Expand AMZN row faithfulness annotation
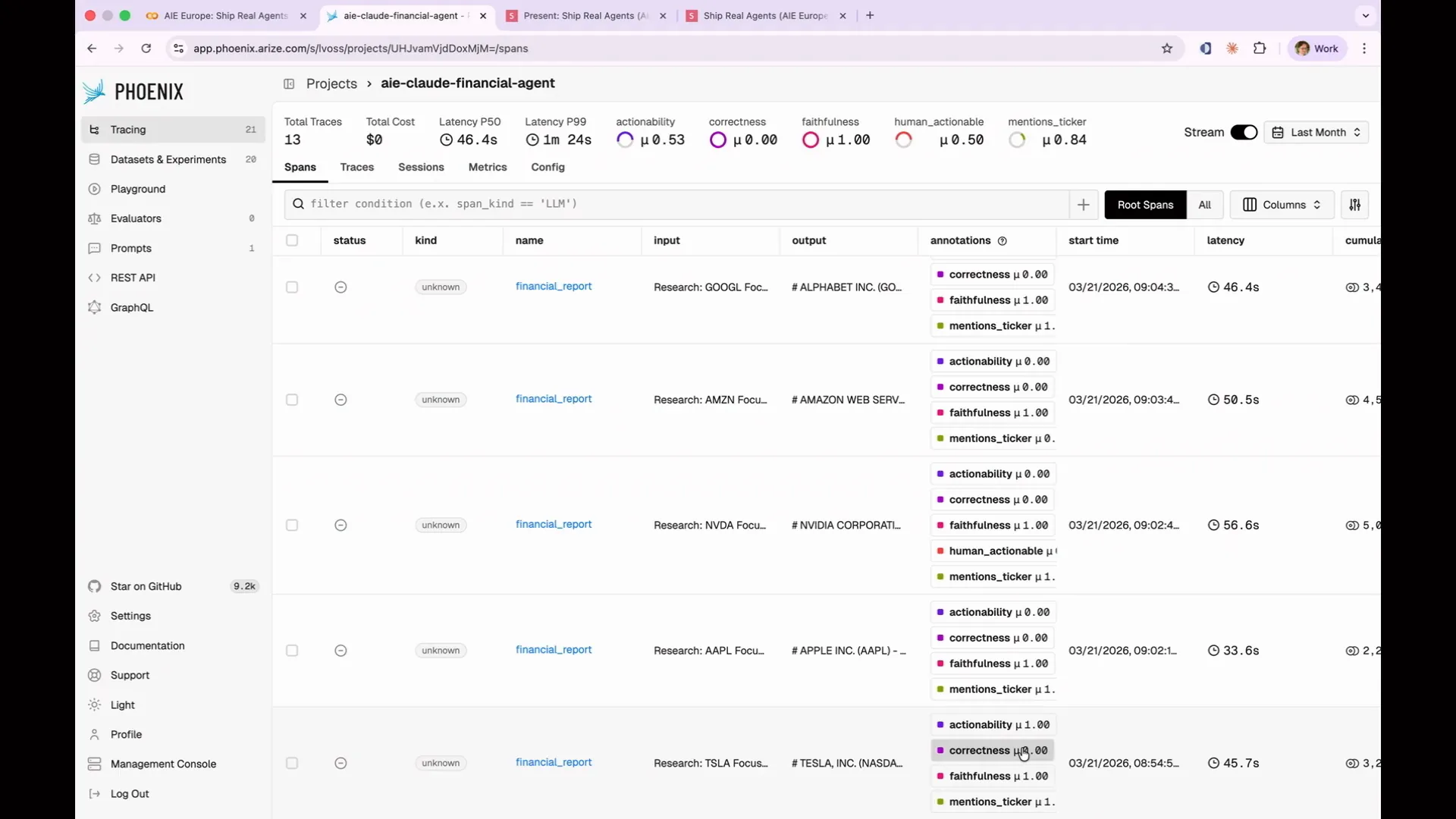 993,413
